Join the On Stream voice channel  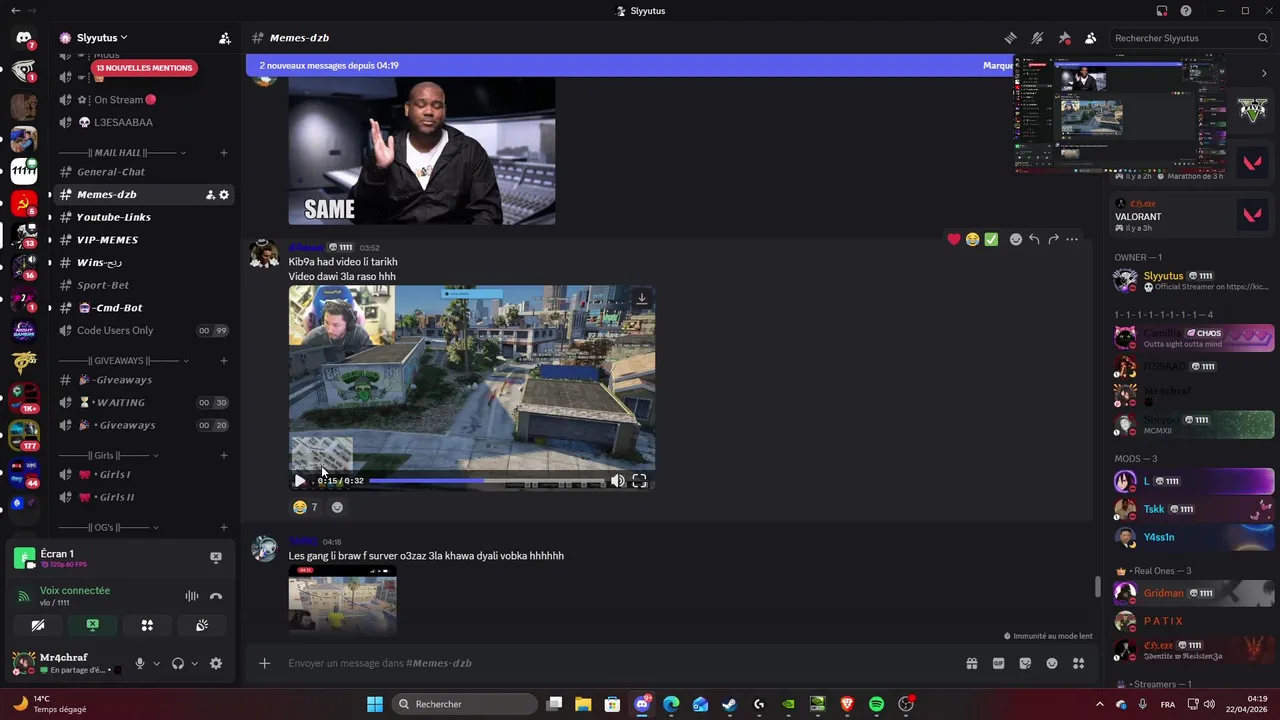click(125, 100)
